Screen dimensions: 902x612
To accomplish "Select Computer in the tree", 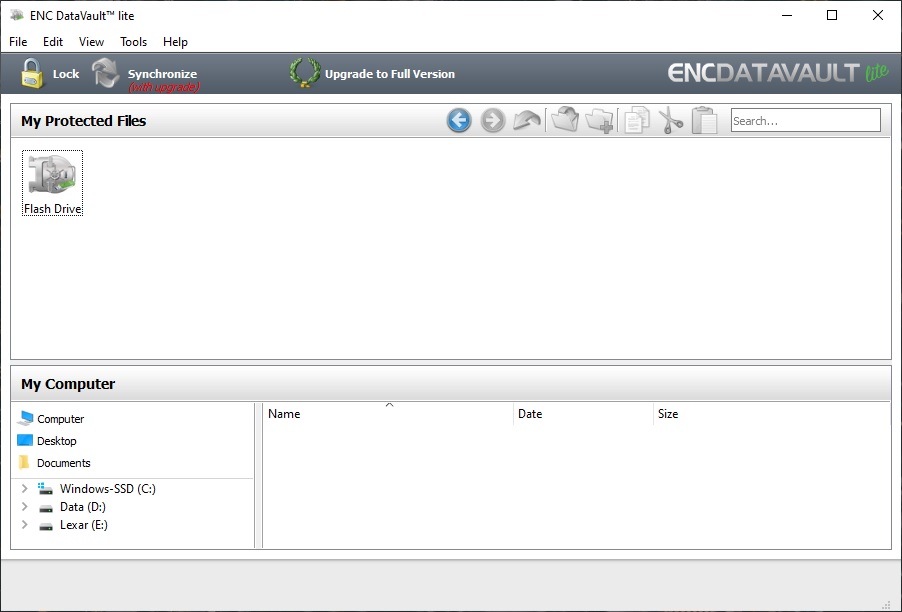I will click(60, 419).
